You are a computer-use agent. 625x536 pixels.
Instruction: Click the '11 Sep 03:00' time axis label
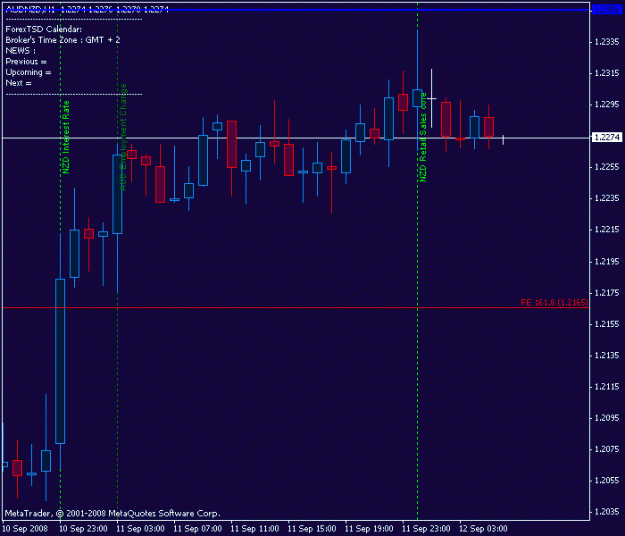140,529
